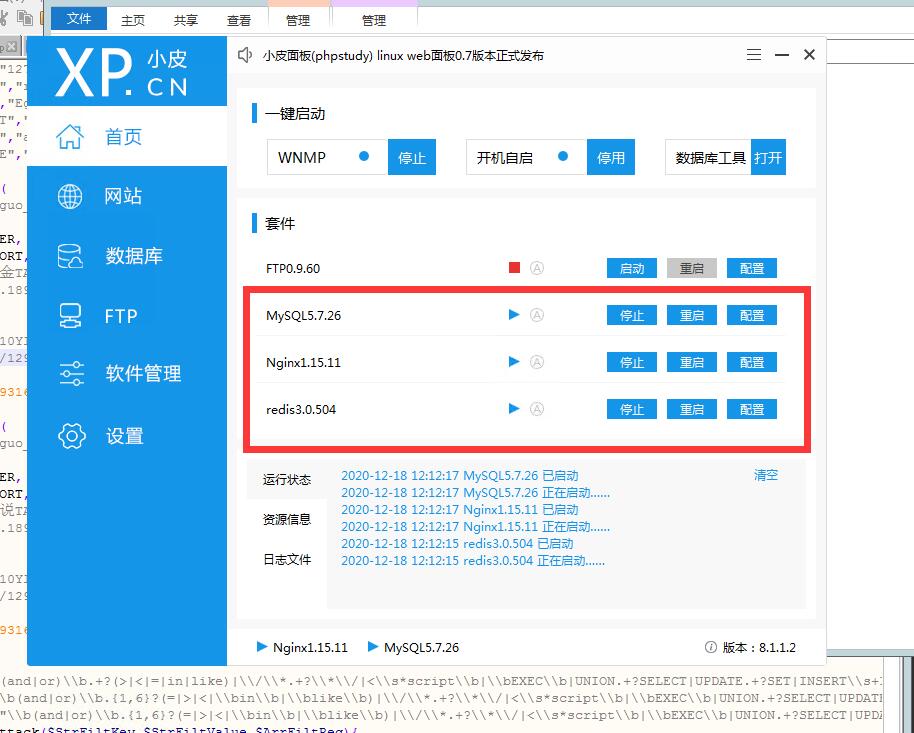Open the 数据库 database section
This screenshot has width=914, height=733.
pos(125,256)
